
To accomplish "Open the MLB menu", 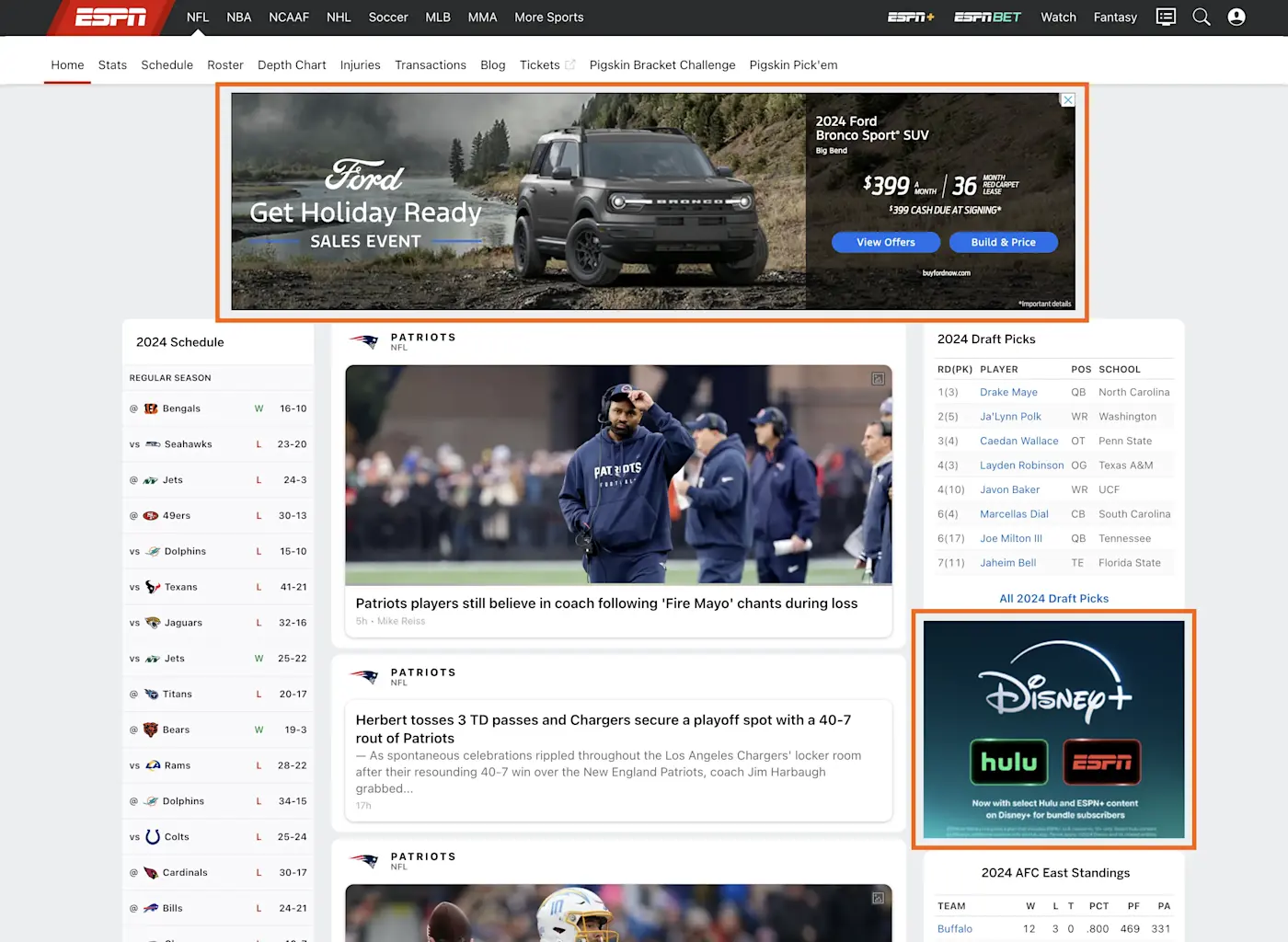I will click(x=438, y=17).
